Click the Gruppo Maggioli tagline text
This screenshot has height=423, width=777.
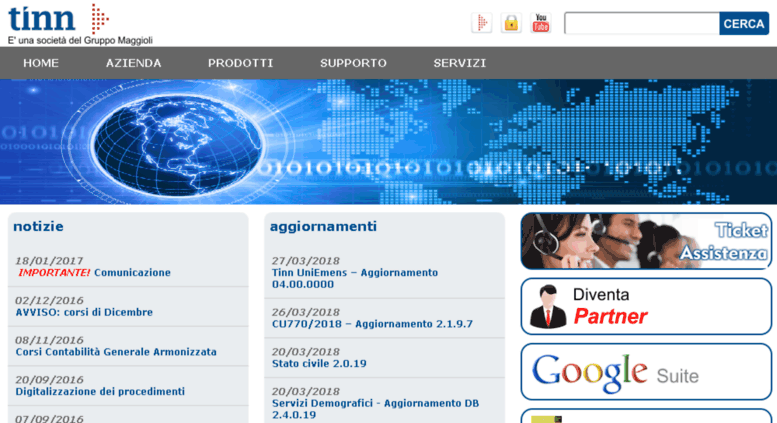(x=80, y=41)
